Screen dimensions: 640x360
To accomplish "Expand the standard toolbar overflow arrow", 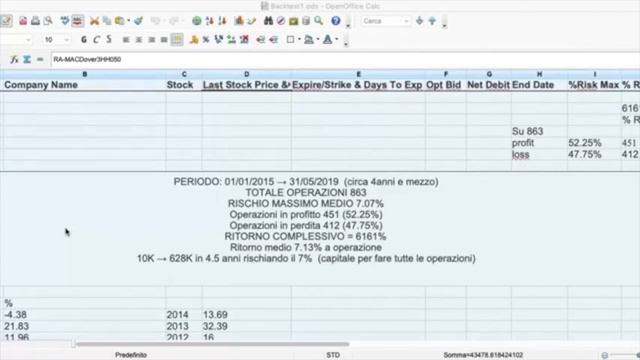I will tap(348, 25).
